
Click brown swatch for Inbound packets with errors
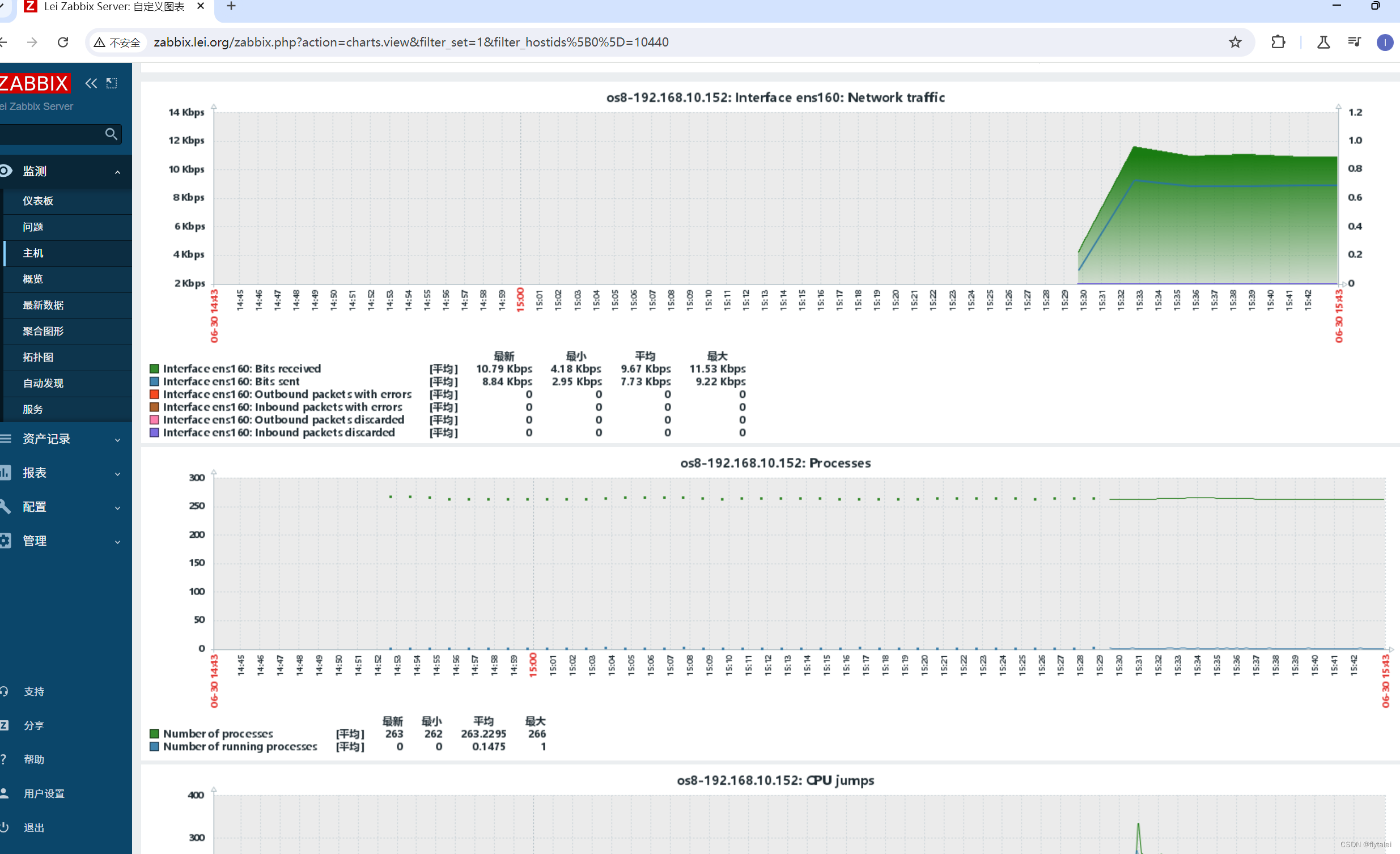(x=154, y=407)
